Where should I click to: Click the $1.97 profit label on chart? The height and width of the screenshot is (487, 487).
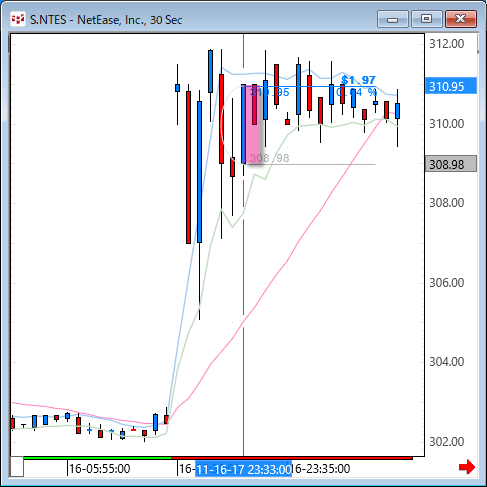[358, 80]
